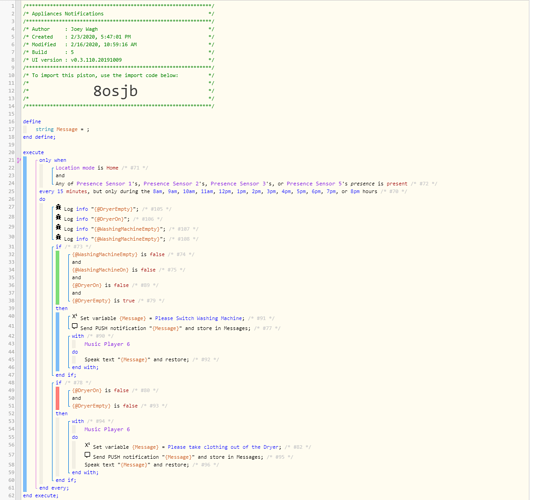Select the 'only when' restriction statement
Viewport: 533px width, 500px height.
tap(53, 160)
